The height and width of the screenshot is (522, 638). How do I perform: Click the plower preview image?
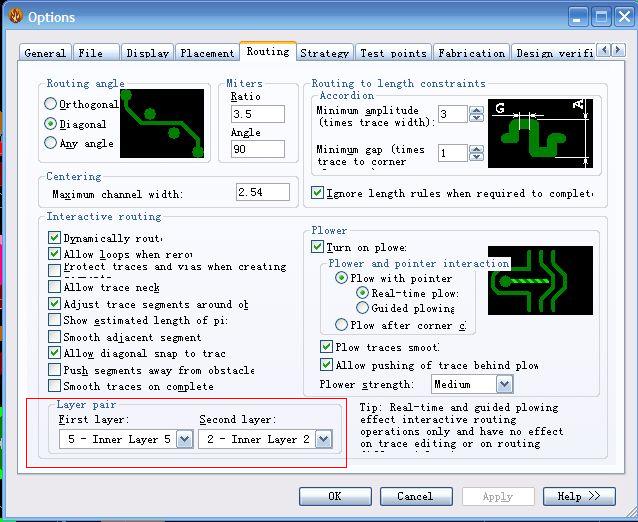coord(540,280)
